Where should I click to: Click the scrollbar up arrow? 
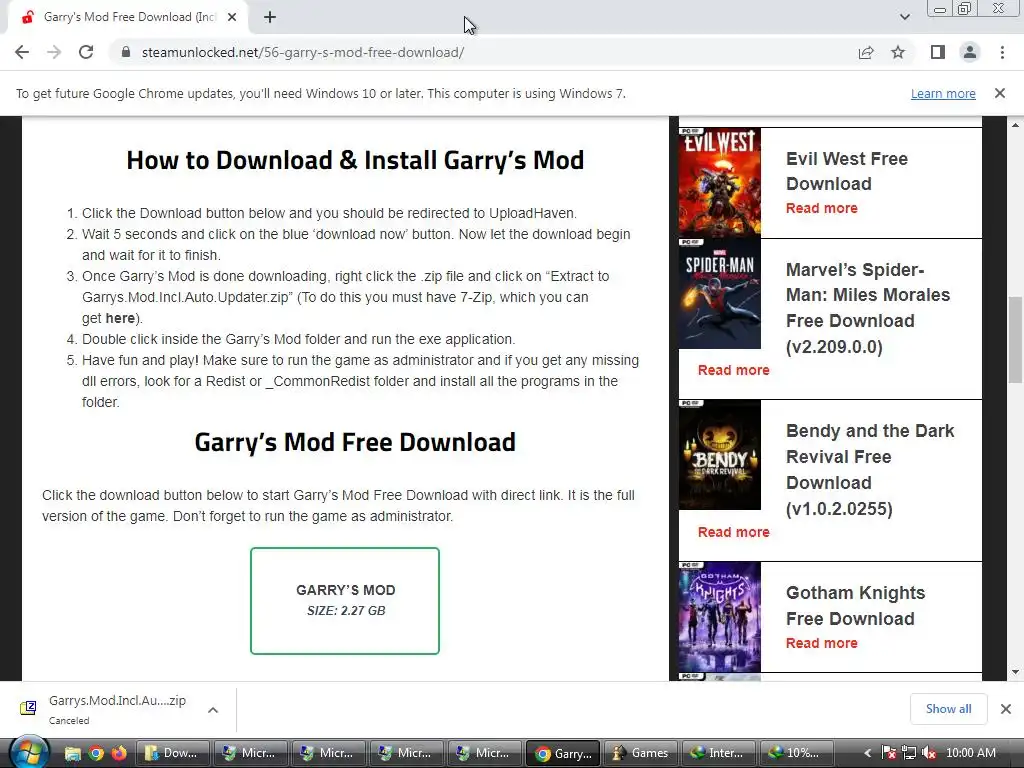tap(1015, 124)
